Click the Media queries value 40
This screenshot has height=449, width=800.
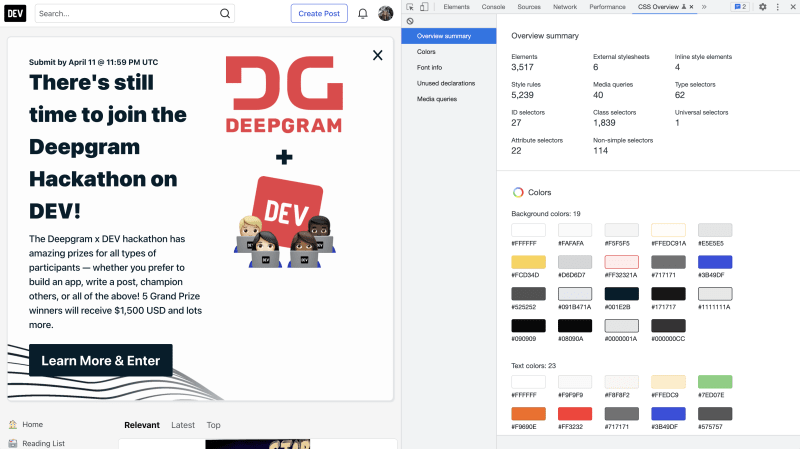point(598,95)
